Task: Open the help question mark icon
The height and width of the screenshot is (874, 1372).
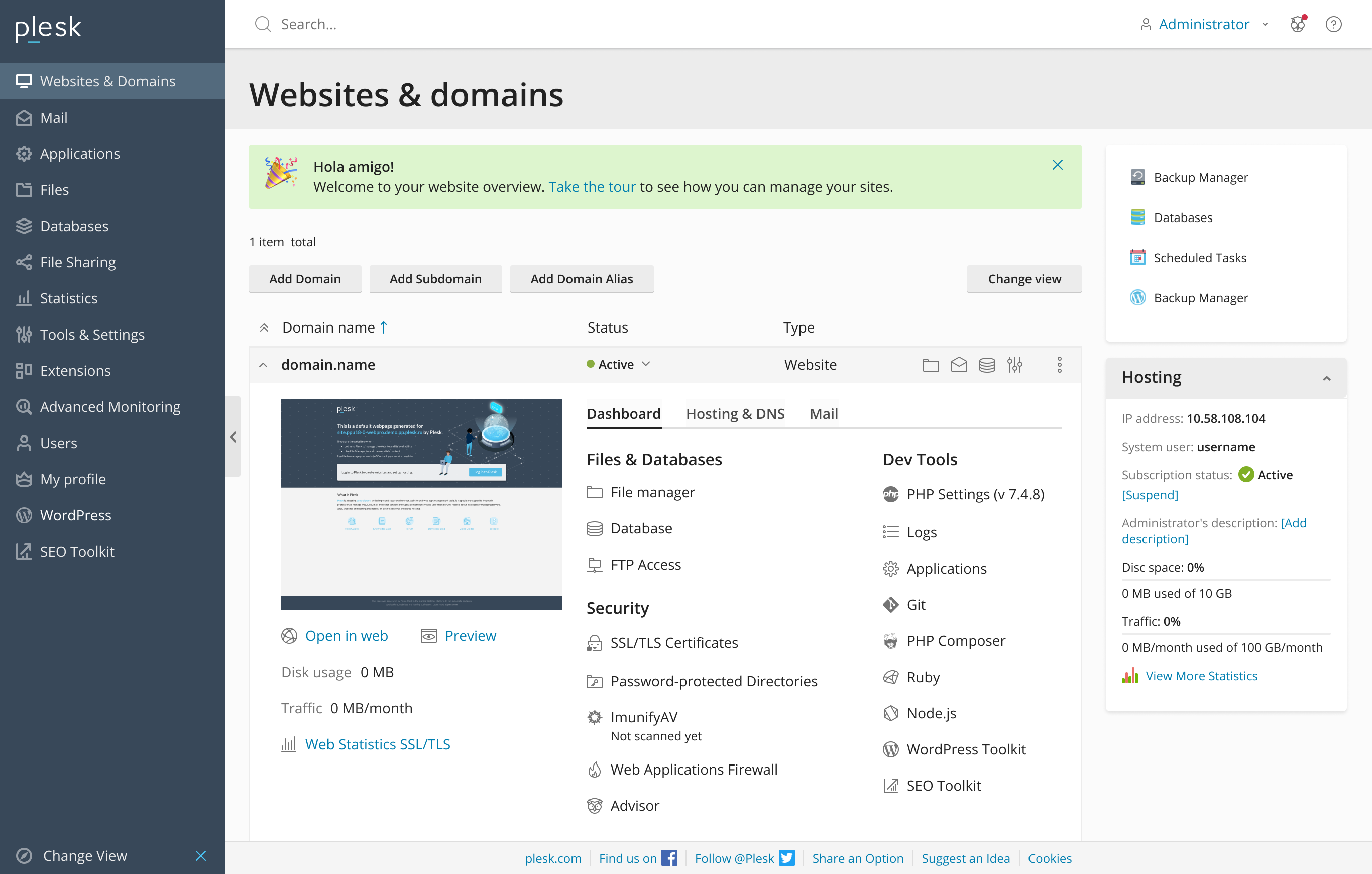Action: tap(1333, 24)
